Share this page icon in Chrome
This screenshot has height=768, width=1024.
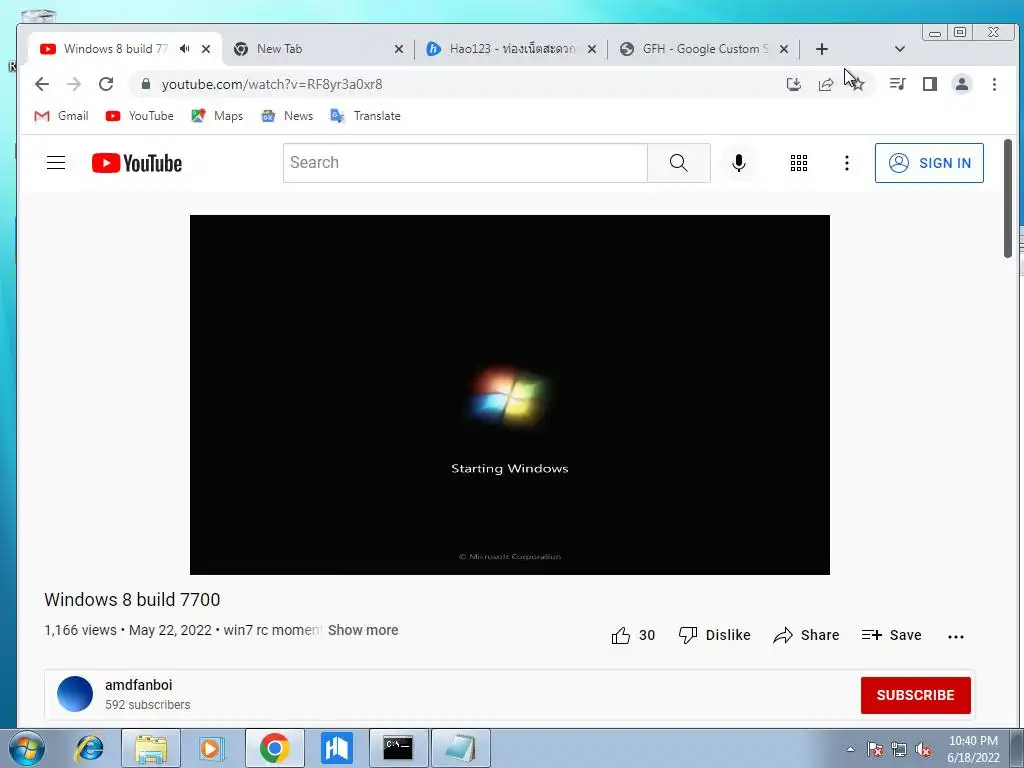pos(825,84)
